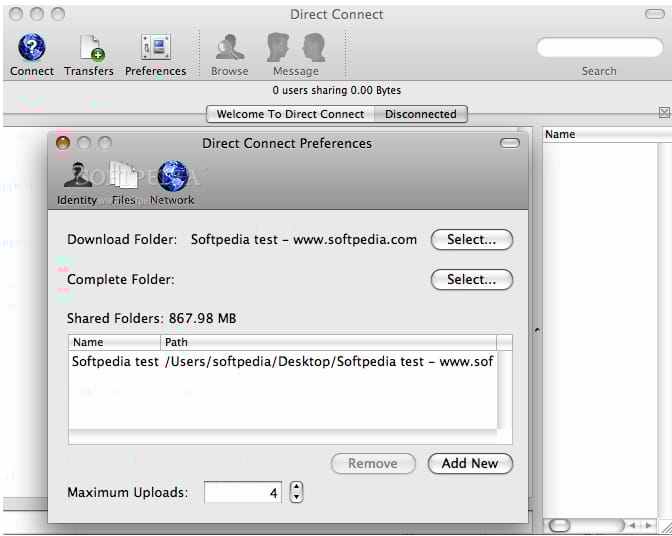Choose the Complete Folder with Select button
This screenshot has width=672, height=536.
pyautogui.click(x=471, y=280)
